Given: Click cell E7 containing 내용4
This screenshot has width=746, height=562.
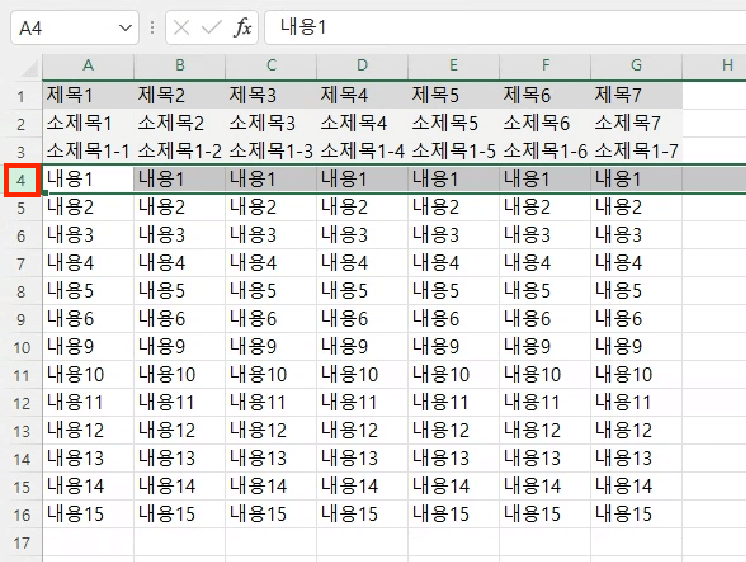Looking at the screenshot, I should (453, 263).
